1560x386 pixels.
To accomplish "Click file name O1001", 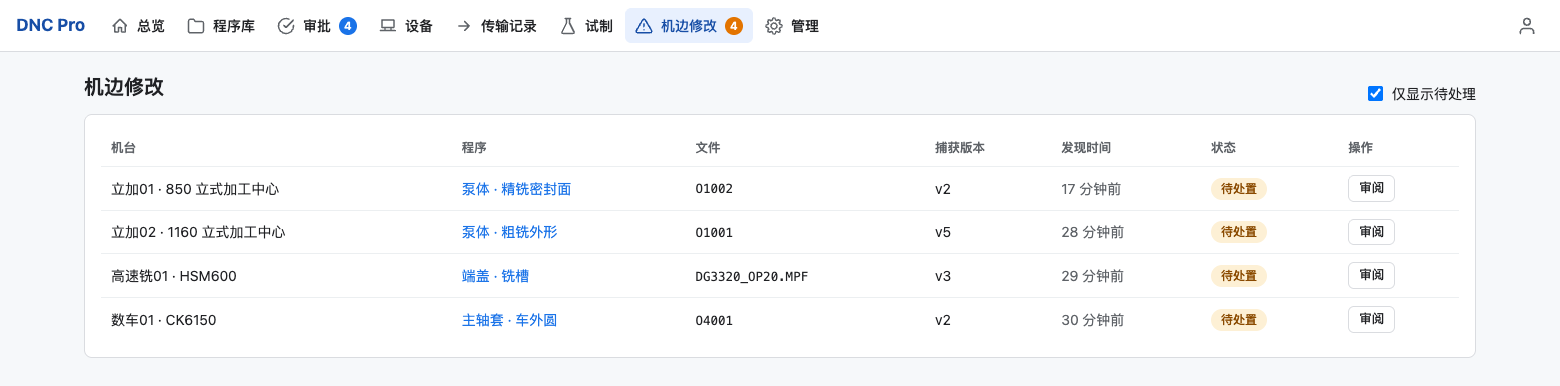I will pos(714,232).
